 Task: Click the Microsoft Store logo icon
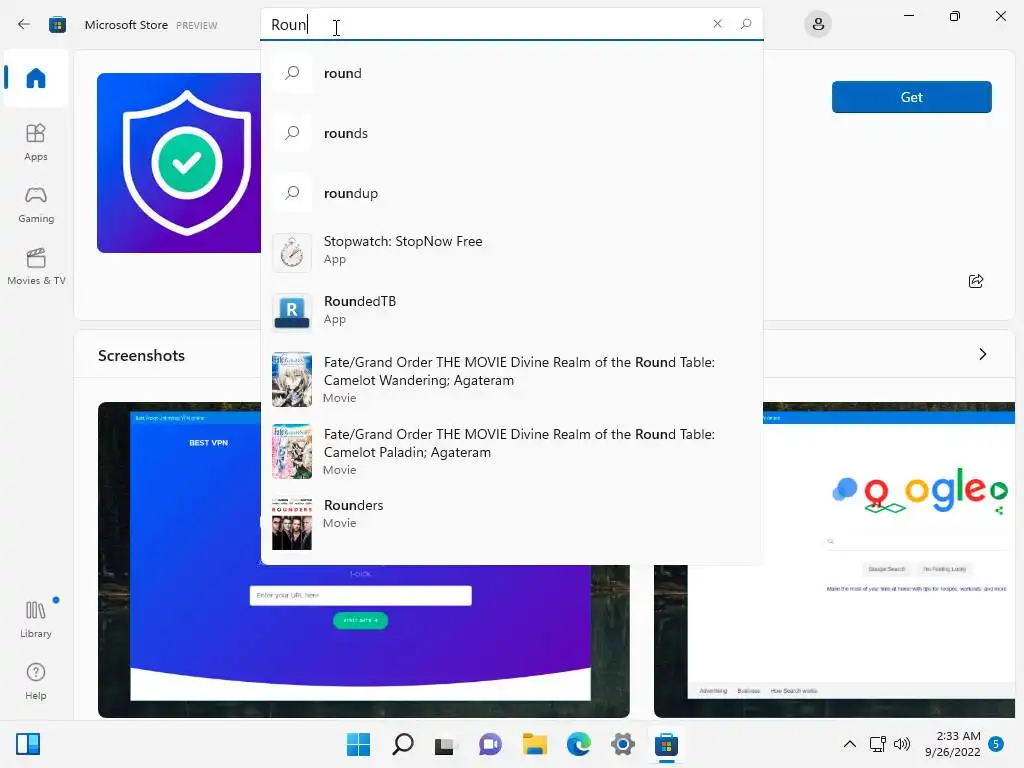(x=57, y=25)
